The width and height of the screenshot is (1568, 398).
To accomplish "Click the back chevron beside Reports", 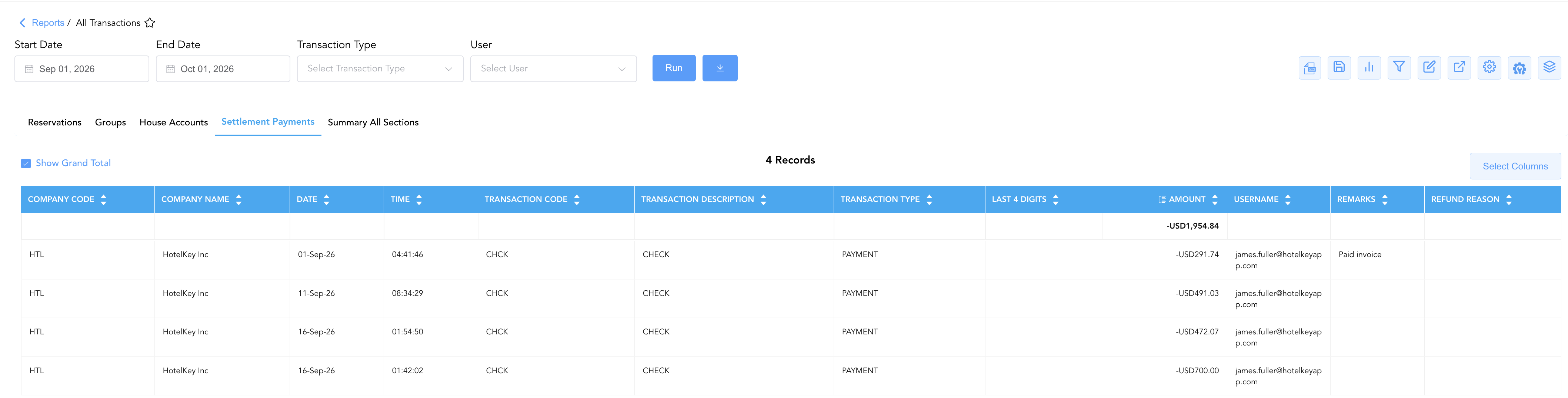I will coord(23,23).
